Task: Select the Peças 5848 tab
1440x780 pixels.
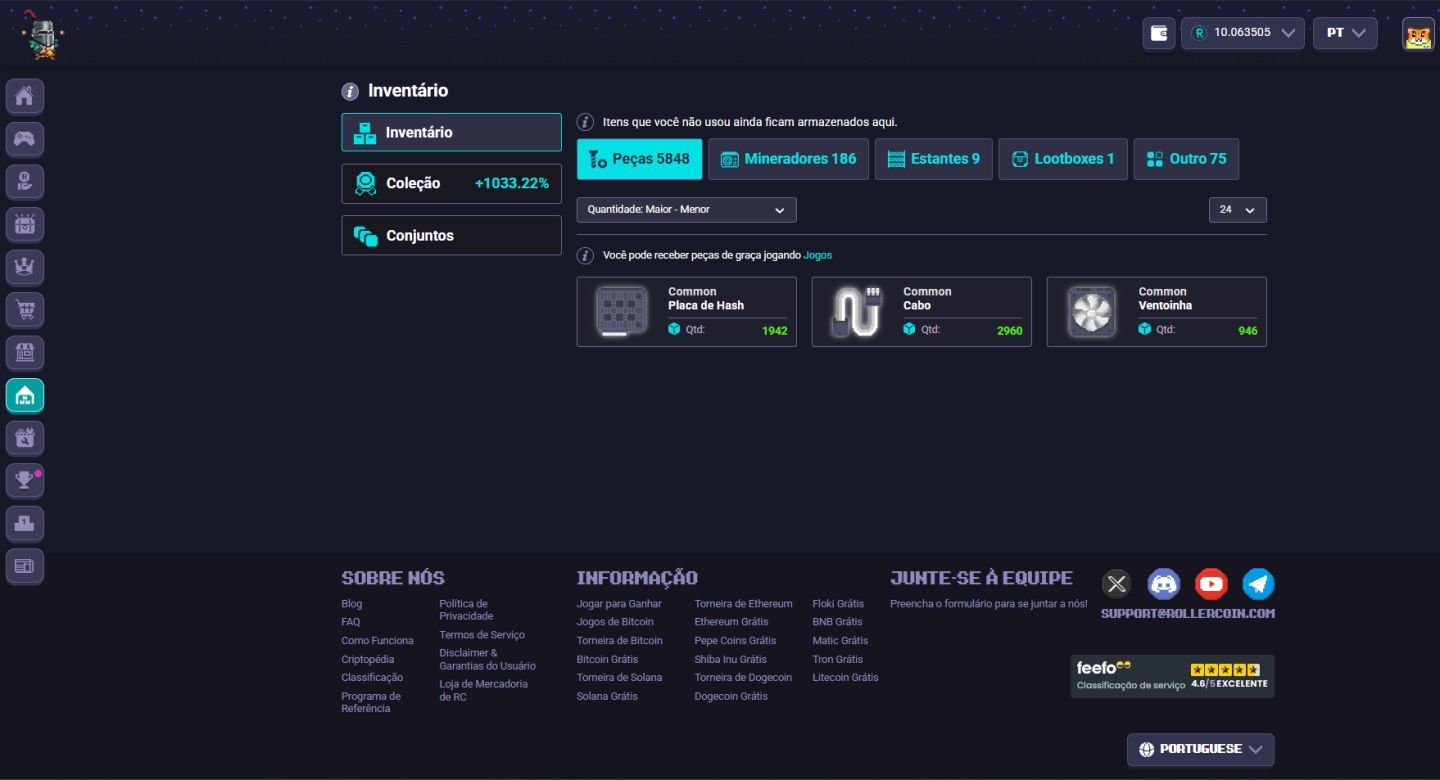Action: 640,159
